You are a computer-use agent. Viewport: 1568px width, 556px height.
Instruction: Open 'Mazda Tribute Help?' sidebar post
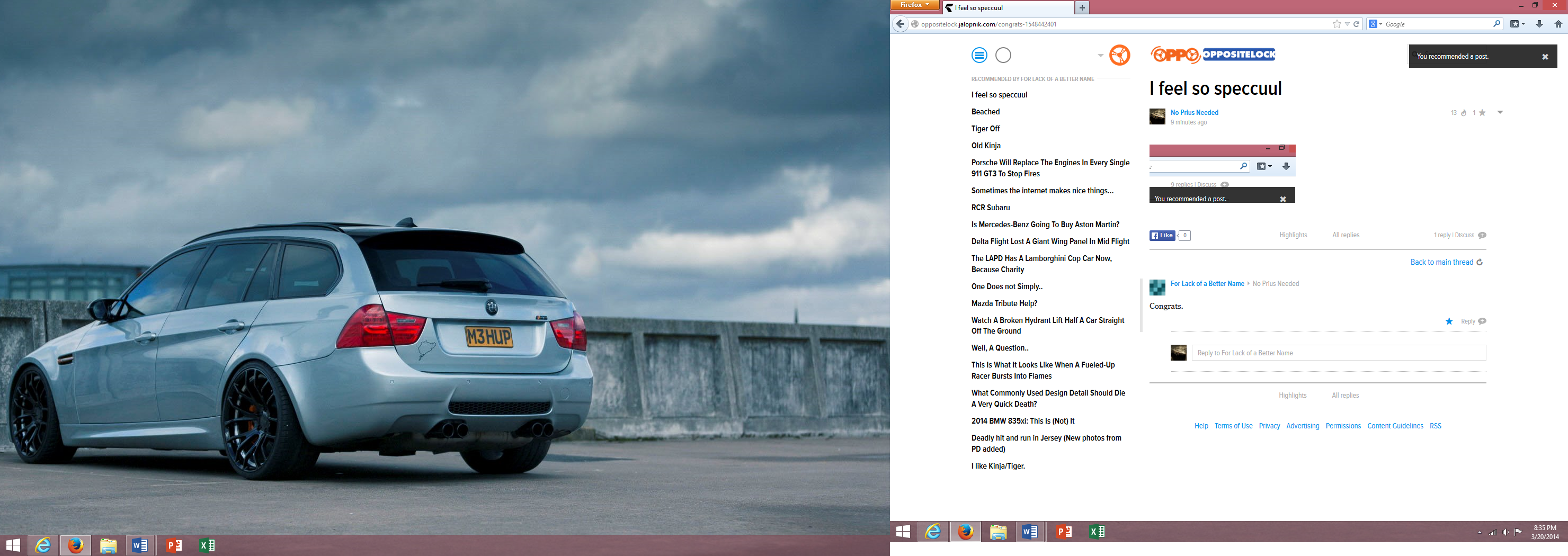[1004, 303]
